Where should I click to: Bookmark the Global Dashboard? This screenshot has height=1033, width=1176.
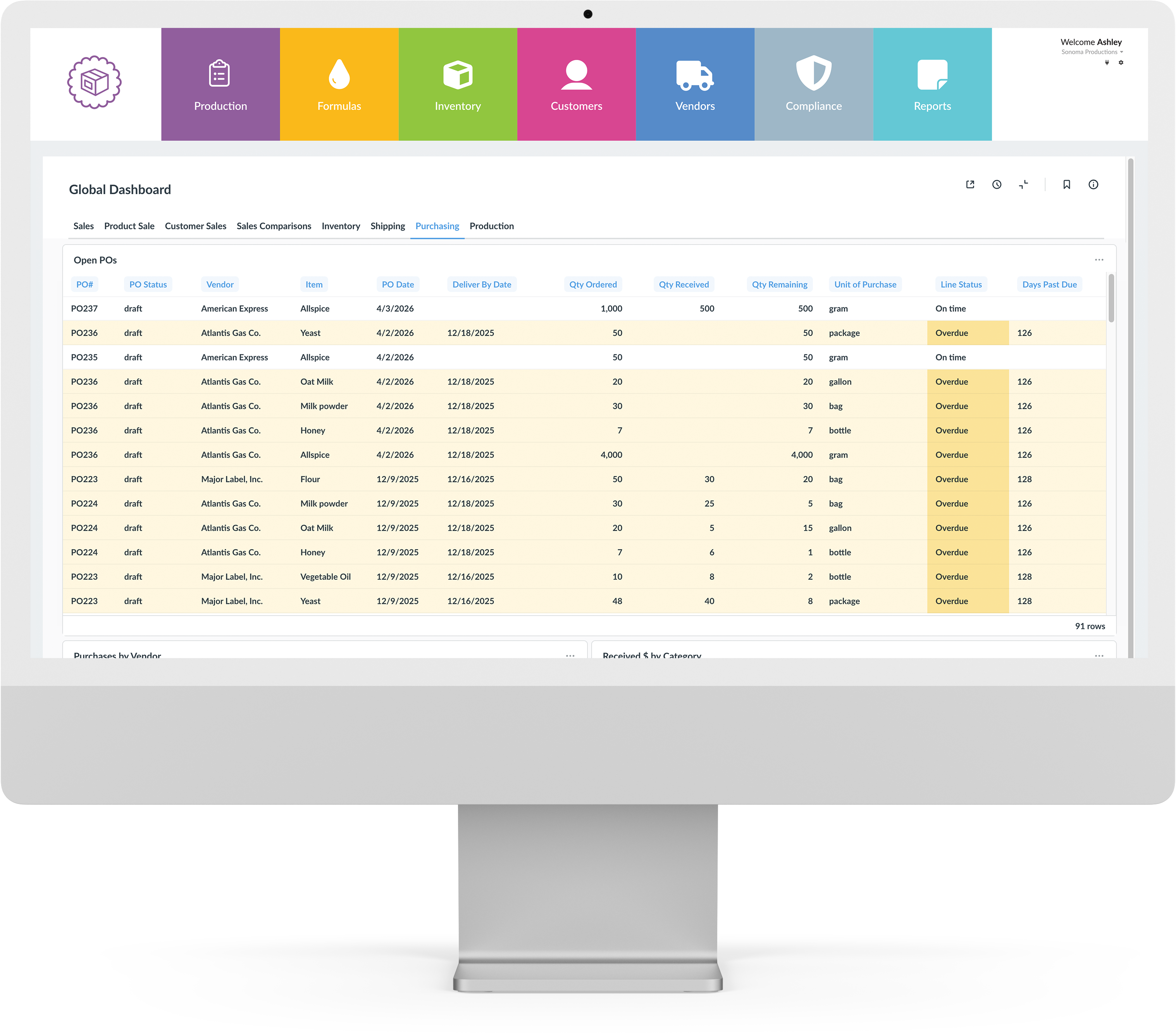1067,184
